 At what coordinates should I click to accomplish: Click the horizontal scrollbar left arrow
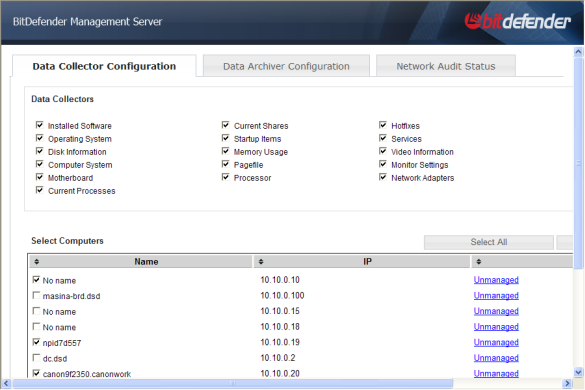pyautogui.click(x=6, y=383)
